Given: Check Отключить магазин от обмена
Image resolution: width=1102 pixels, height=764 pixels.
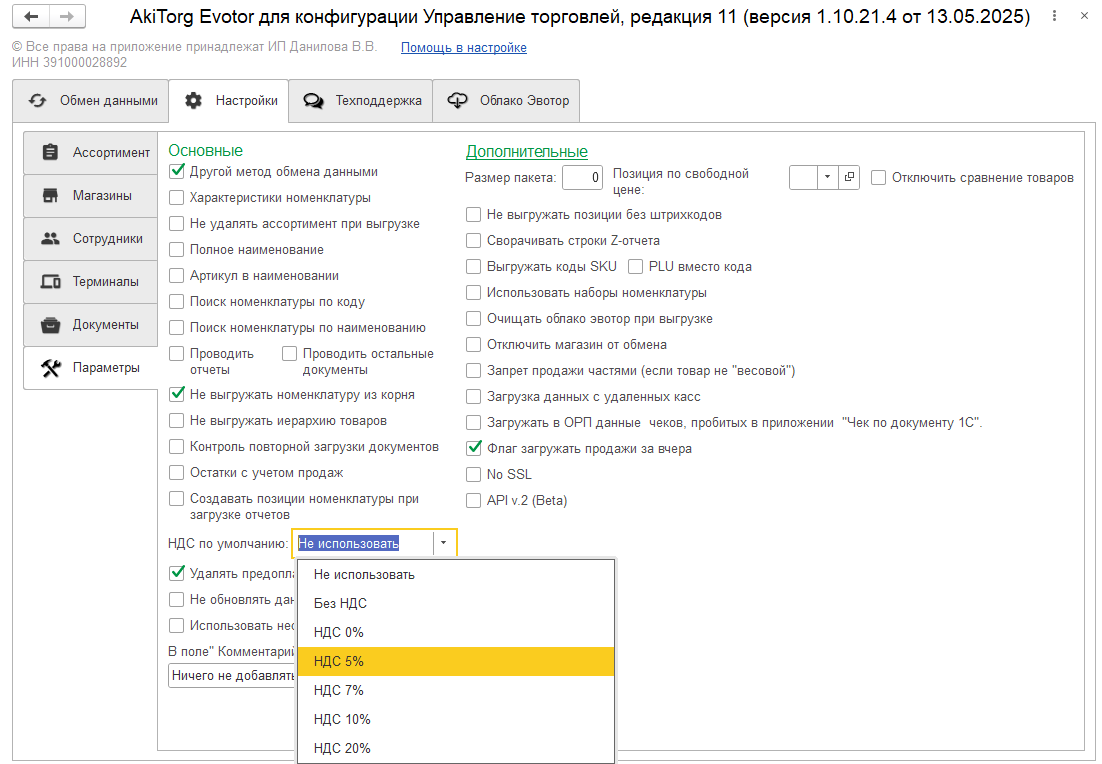Looking at the screenshot, I should (x=474, y=344).
